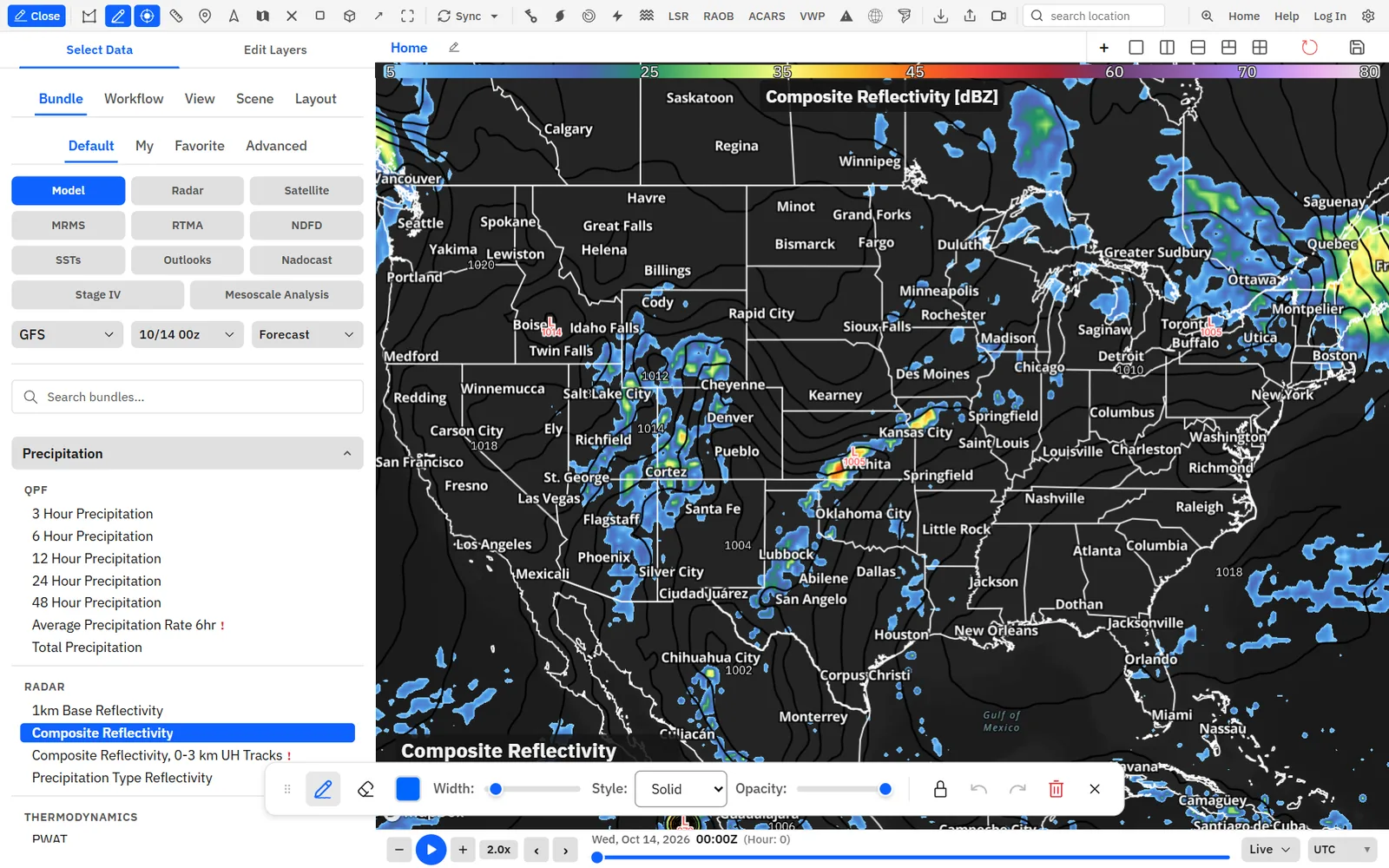The height and width of the screenshot is (868, 1389).
Task: Download data using the download icon
Action: (x=940, y=16)
